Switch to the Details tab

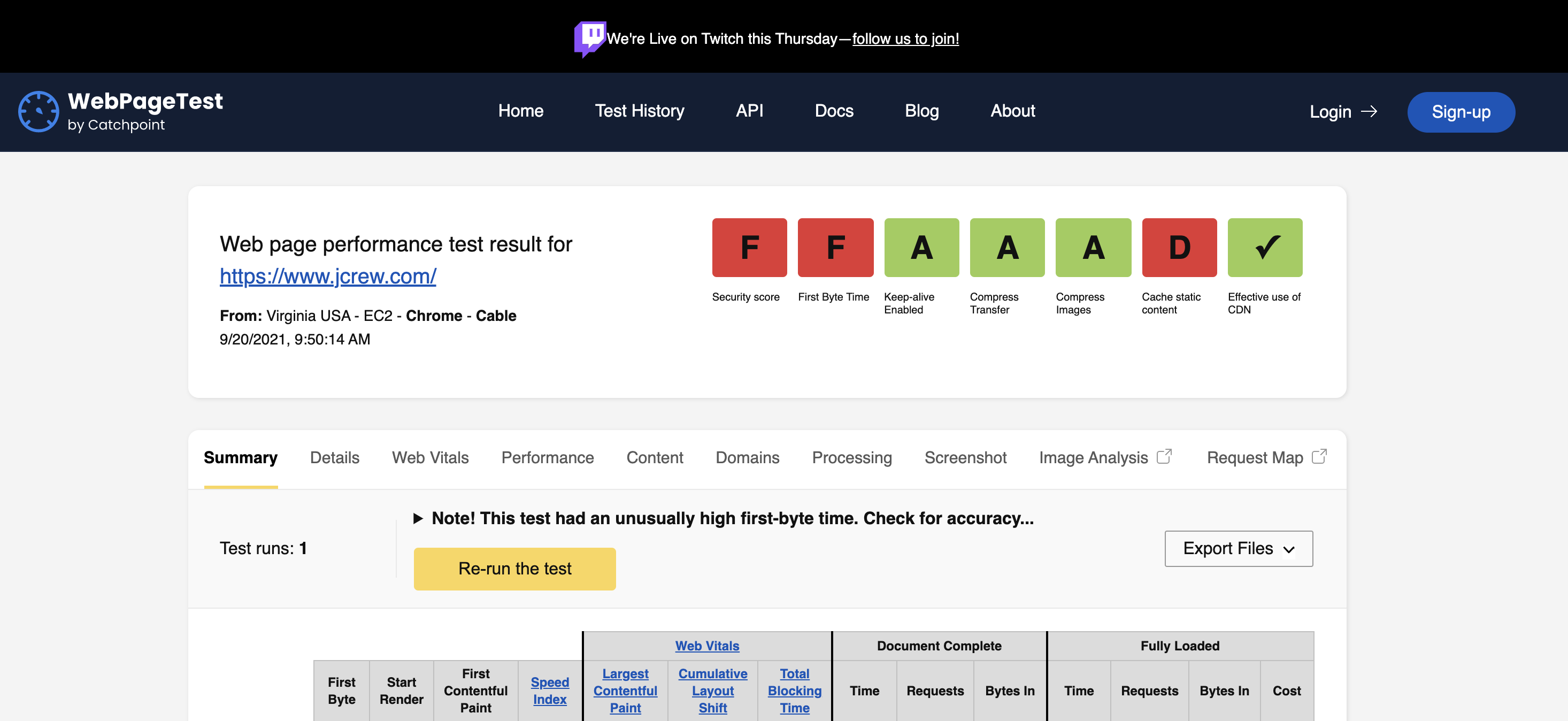click(334, 457)
